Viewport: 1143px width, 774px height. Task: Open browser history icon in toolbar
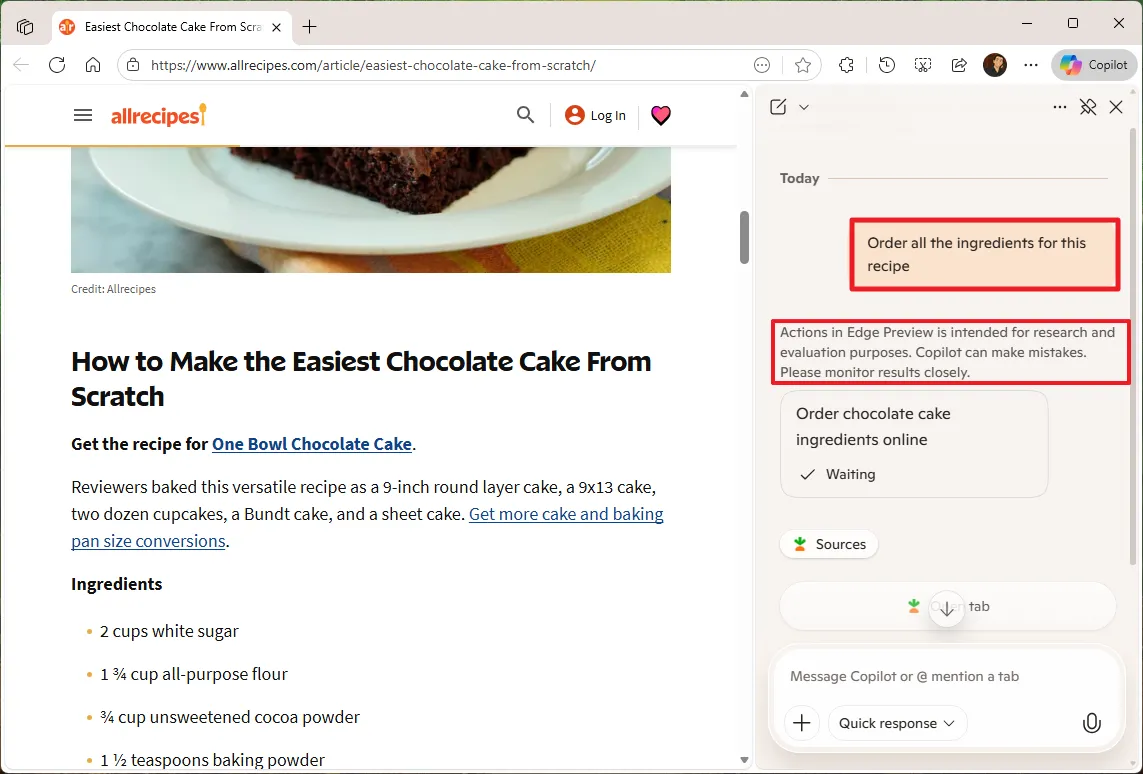click(886, 64)
